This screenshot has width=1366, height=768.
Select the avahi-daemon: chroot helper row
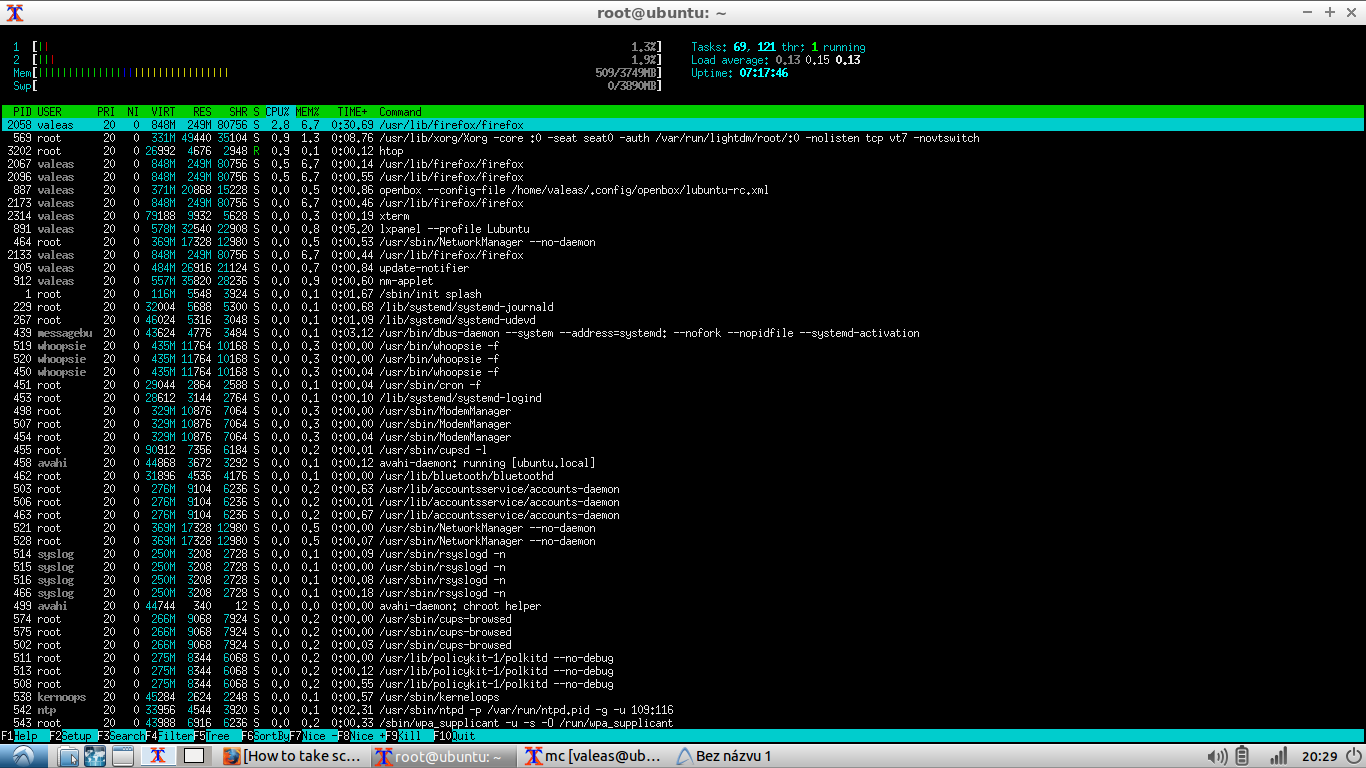pos(683,606)
